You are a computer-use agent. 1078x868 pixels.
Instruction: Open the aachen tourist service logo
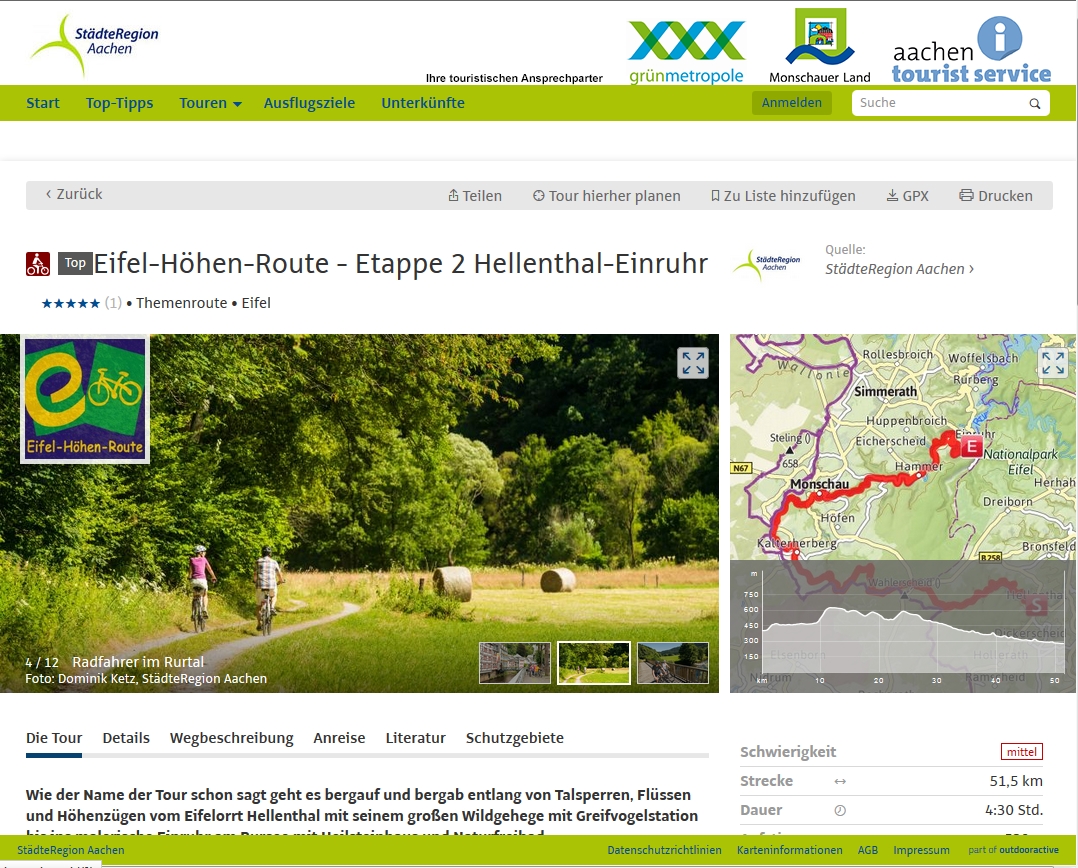point(971,49)
